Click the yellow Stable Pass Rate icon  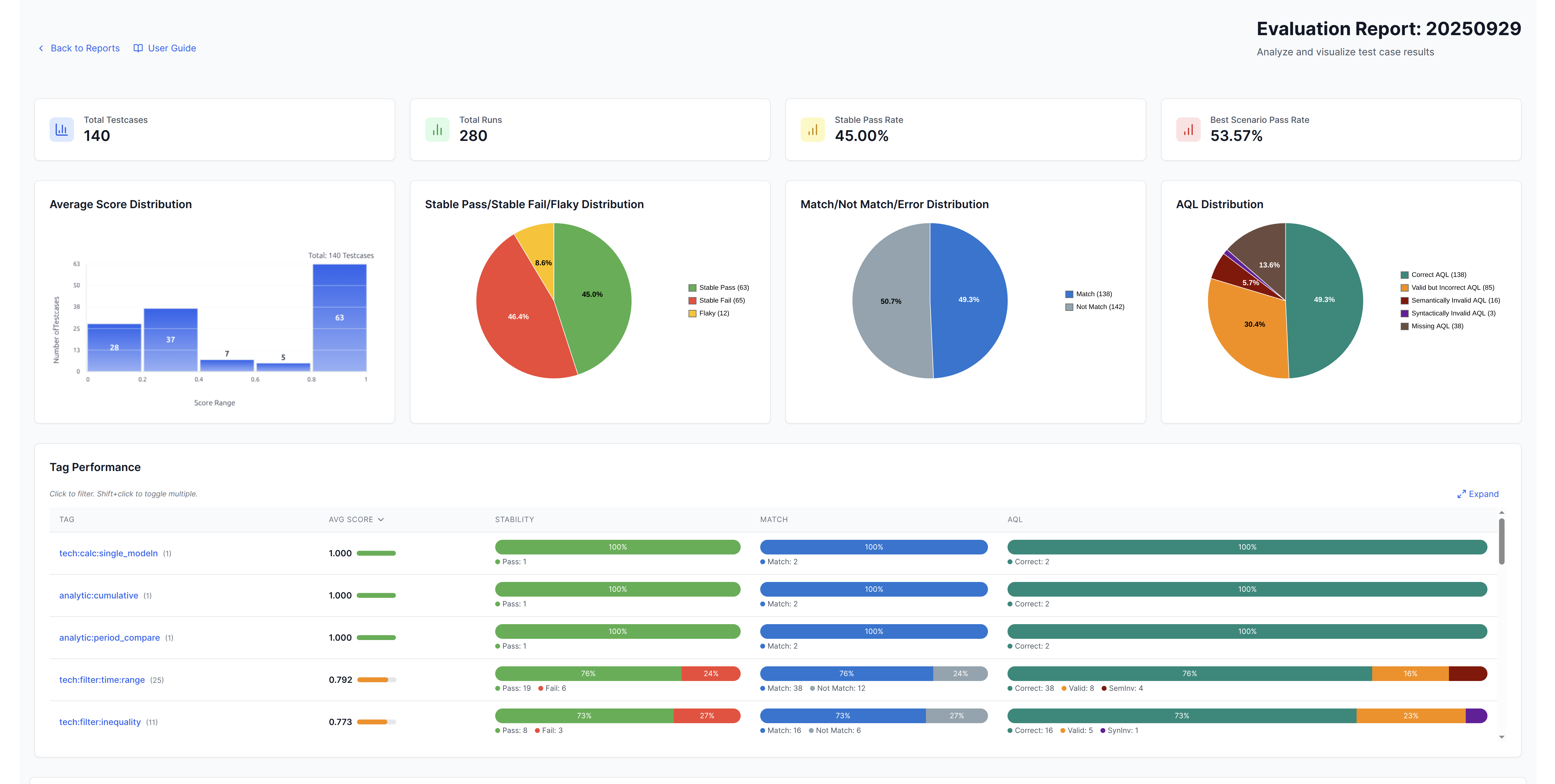813,129
